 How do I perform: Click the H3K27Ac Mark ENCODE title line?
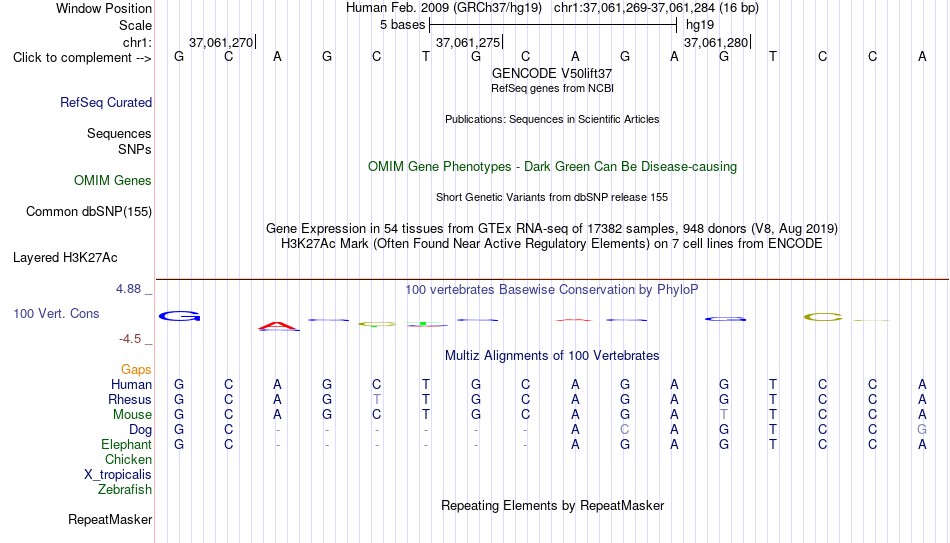(552, 244)
